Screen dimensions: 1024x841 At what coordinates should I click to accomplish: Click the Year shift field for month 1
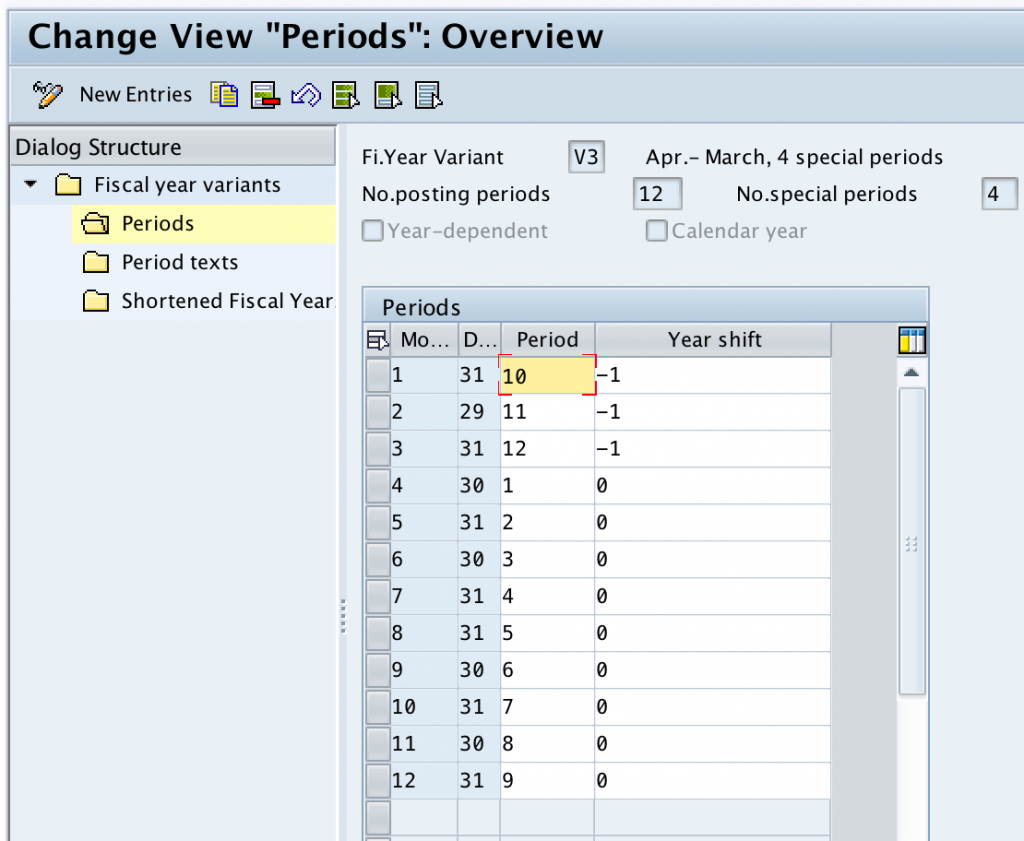pos(712,375)
